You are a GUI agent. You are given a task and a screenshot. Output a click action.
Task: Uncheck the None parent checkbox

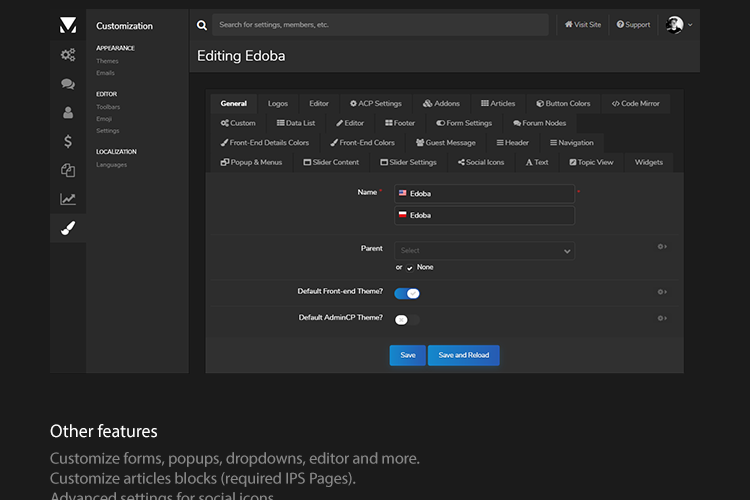(410, 268)
